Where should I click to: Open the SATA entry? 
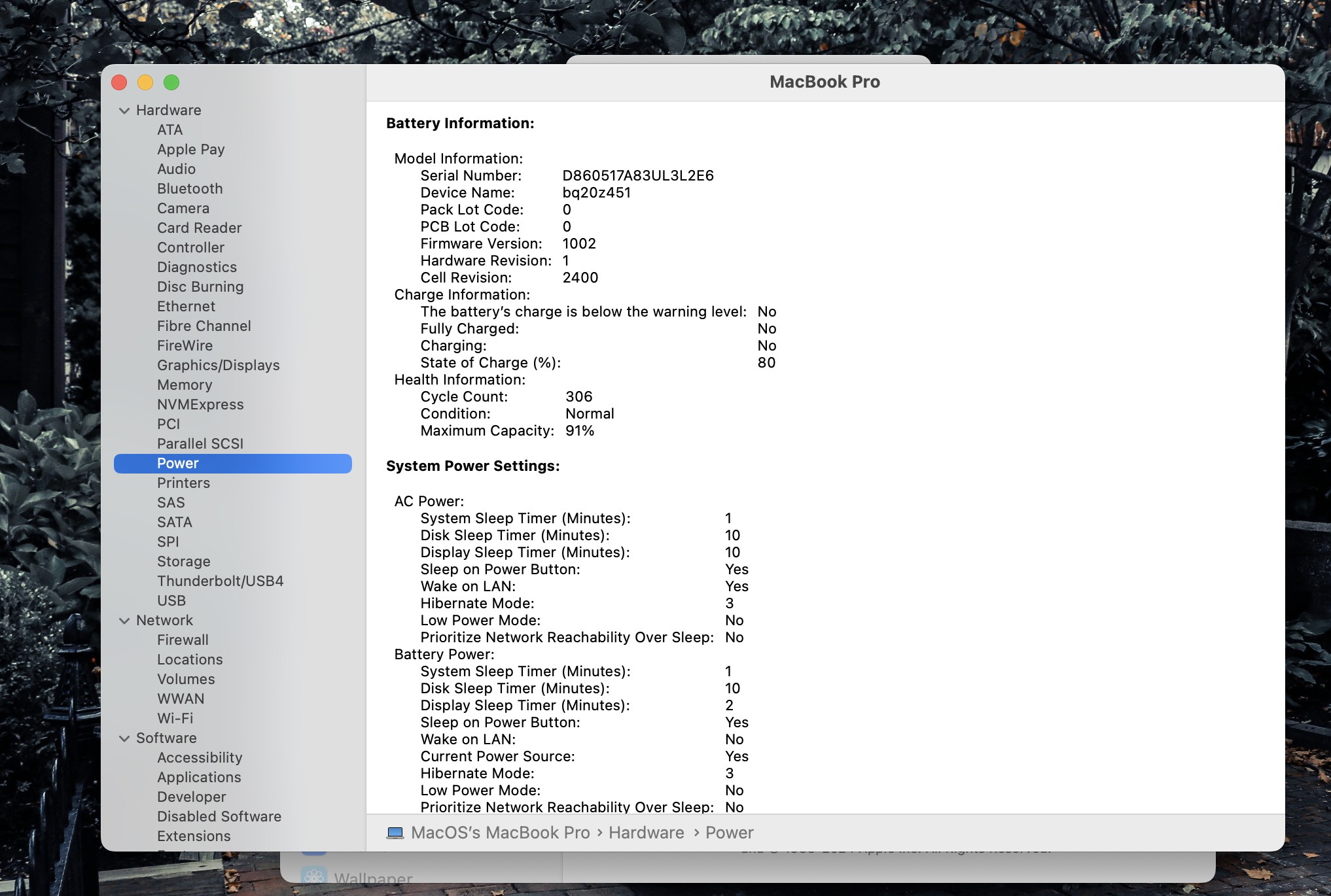point(175,522)
